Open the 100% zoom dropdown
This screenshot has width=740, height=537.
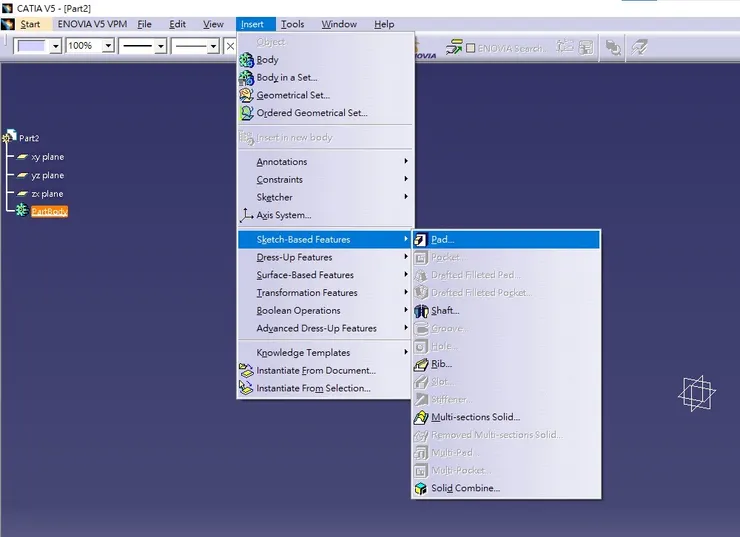click(109, 46)
